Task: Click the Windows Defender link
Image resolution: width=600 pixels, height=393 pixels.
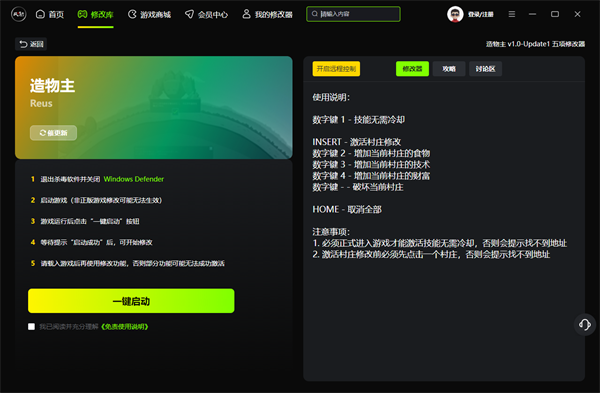Action: [x=134, y=179]
